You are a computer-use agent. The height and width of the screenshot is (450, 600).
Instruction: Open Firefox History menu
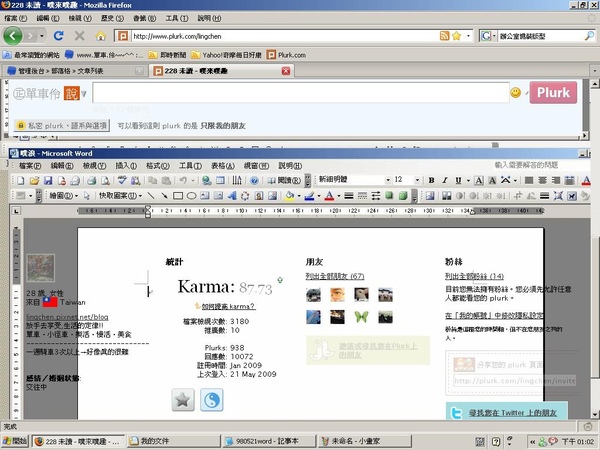[x=112, y=18]
